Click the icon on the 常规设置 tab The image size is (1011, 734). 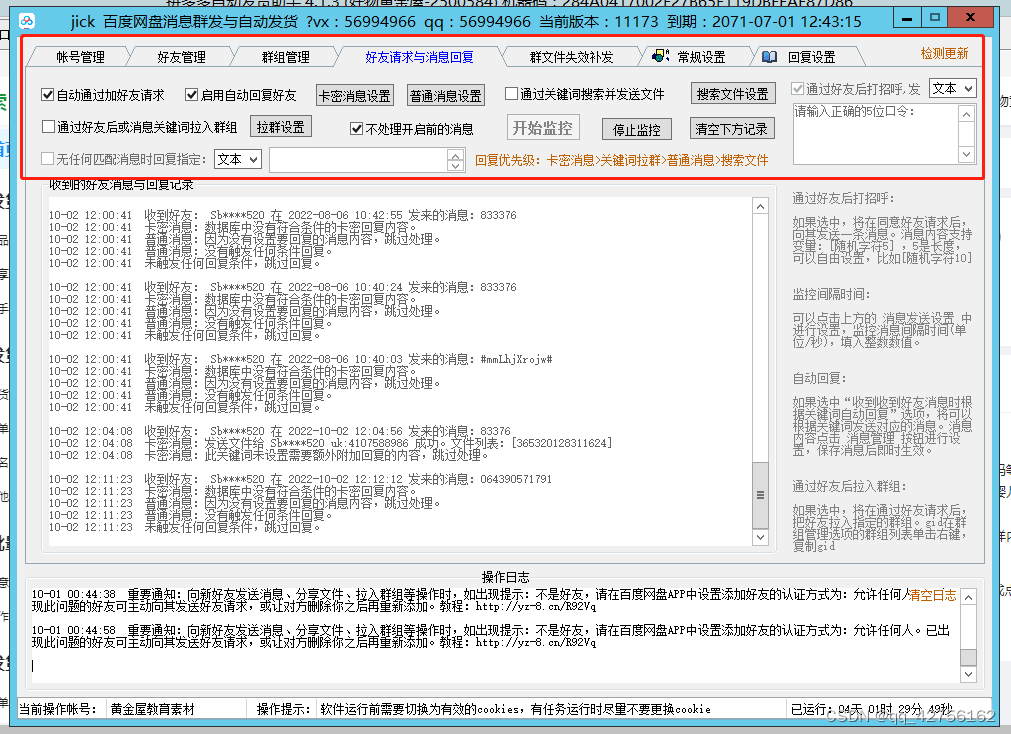point(660,56)
